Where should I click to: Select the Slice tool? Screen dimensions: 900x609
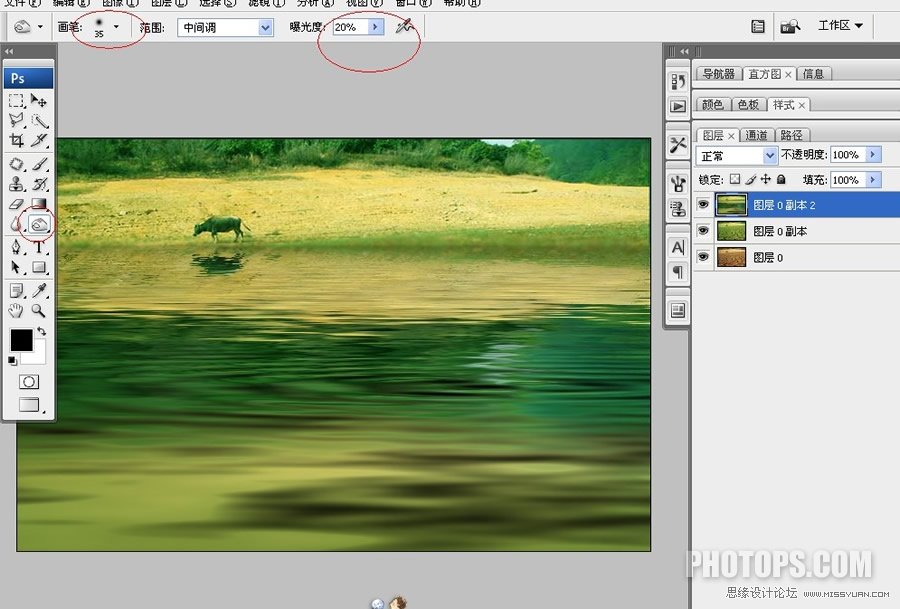tap(38, 140)
